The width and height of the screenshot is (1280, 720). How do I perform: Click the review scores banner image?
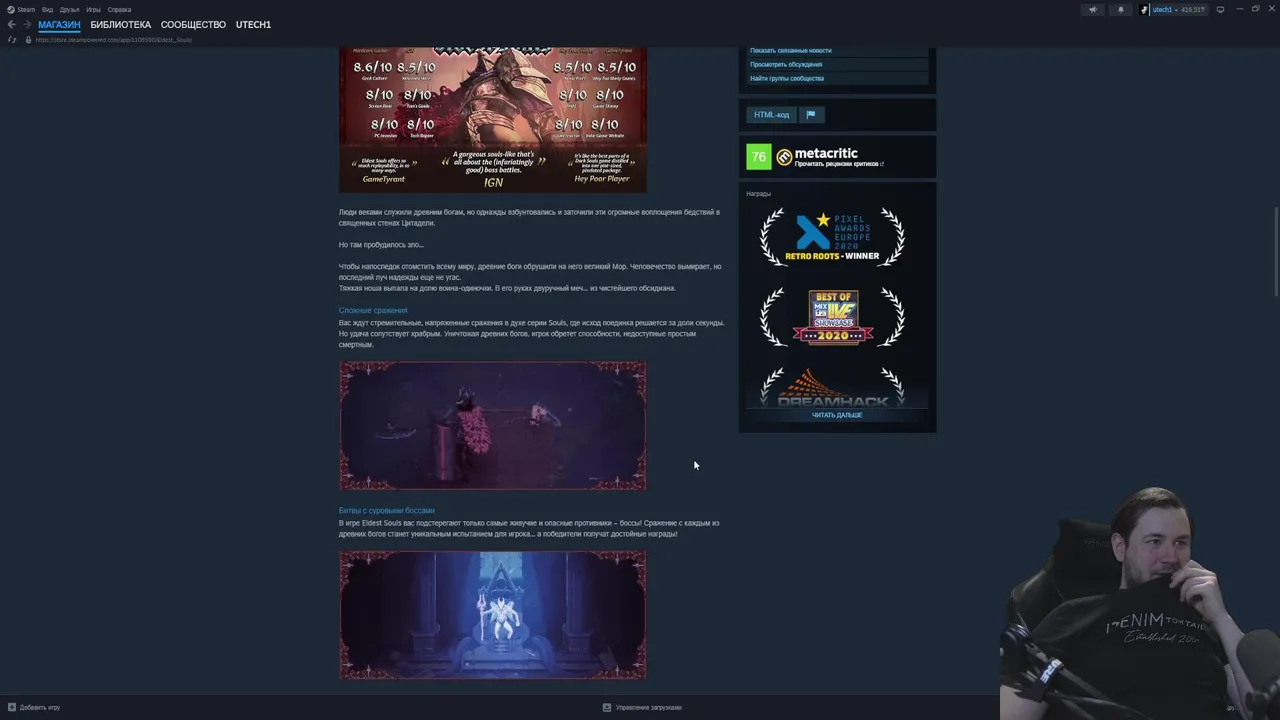pyautogui.click(x=493, y=120)
